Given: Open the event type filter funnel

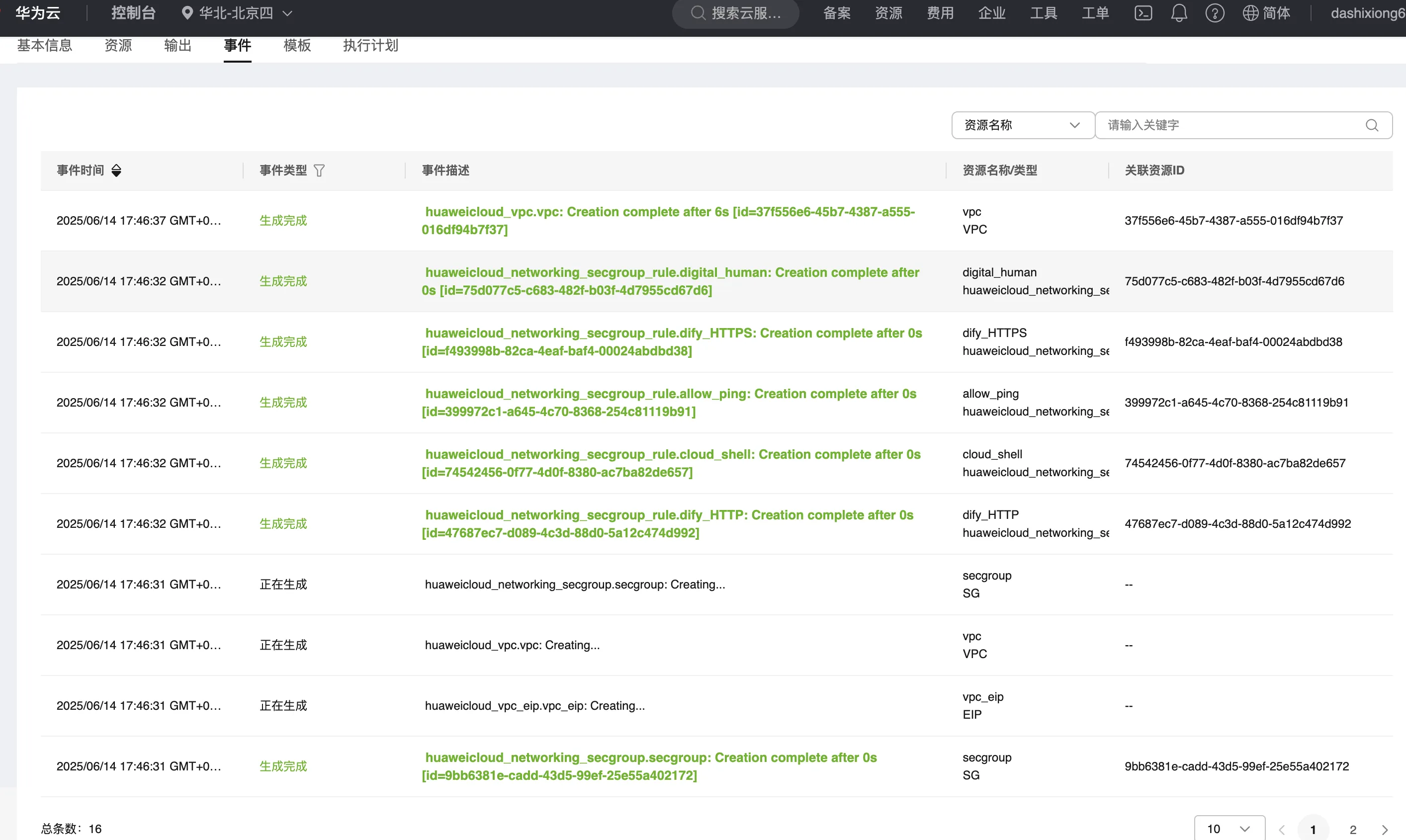Looking at the screenshot, I should click(319, 170).
